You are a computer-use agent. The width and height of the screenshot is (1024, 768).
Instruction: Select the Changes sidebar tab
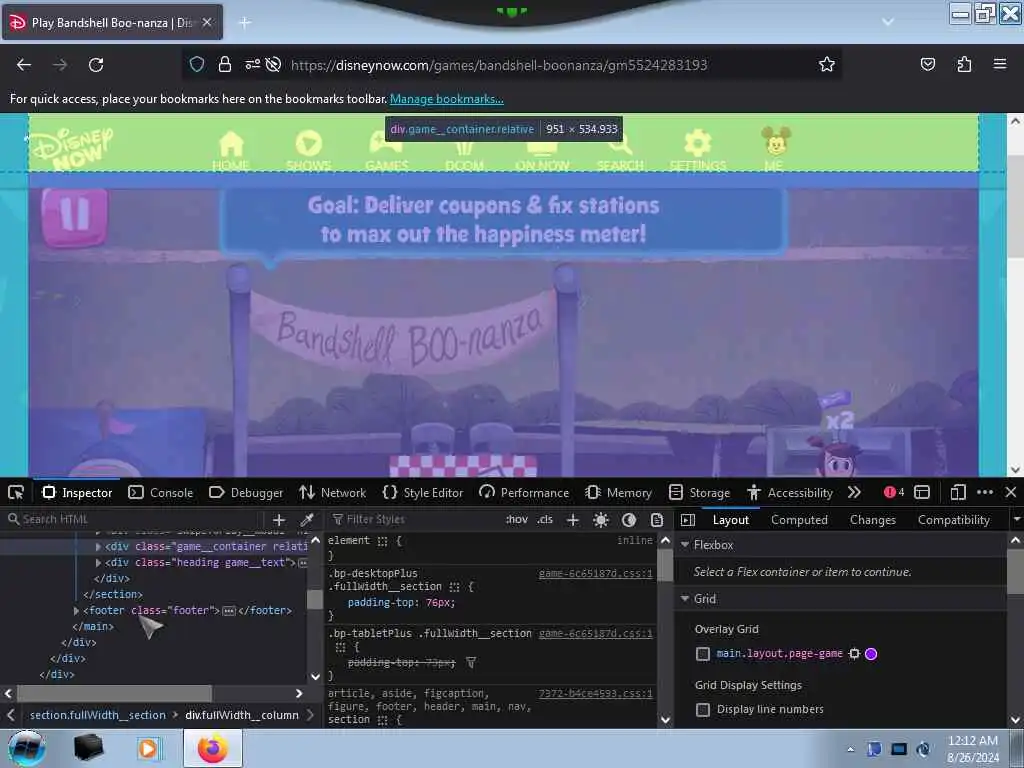pos(872,520)
